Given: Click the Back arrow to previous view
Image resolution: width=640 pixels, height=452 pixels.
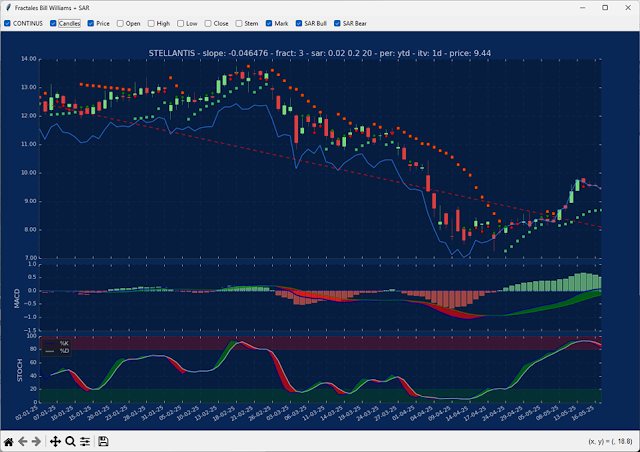Looking at the screenshot, I should pyautogui.click(x=23, y=441).
